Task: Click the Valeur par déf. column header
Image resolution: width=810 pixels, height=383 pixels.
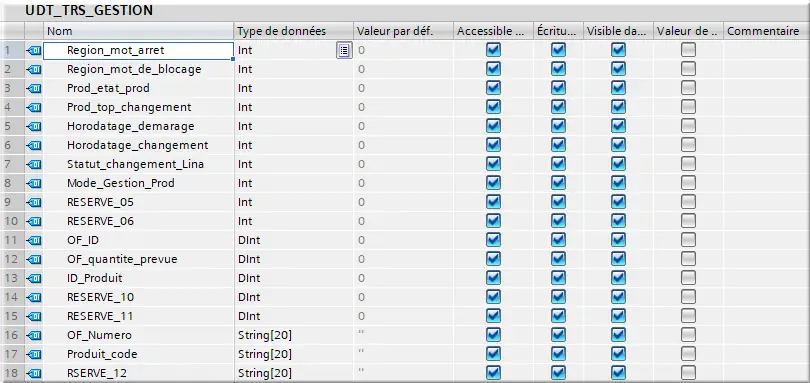Action: (x=403, y=31)
